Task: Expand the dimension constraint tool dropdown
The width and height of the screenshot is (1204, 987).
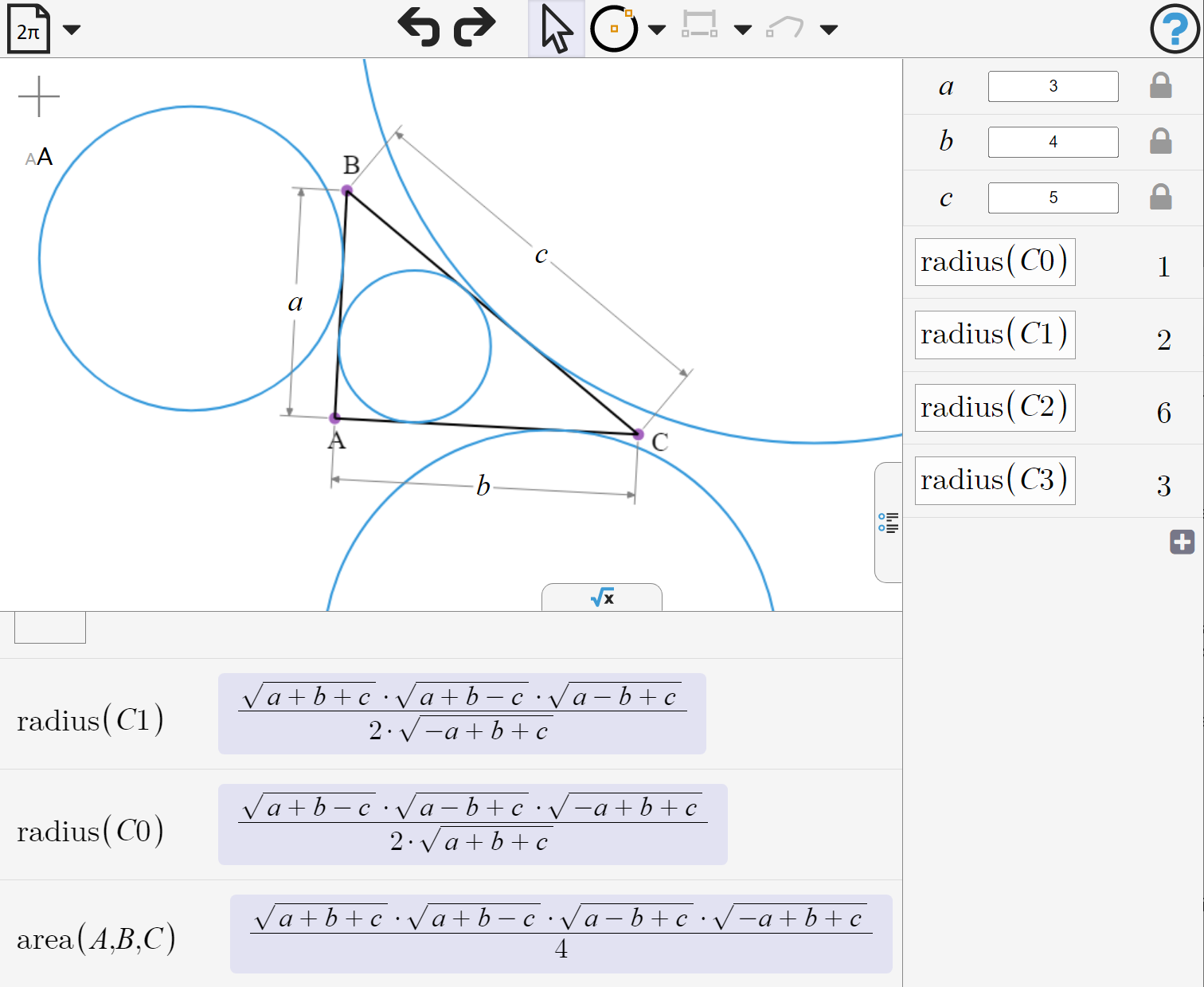Action: point(742,30)
